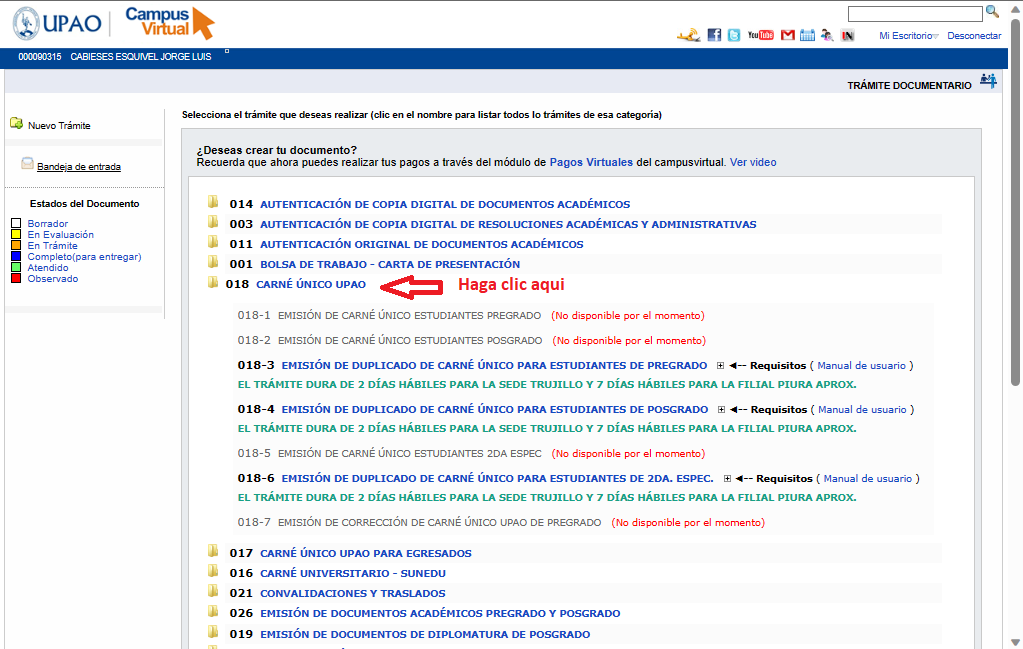Click the Trámite Documentario people icon
The height and width of the screenshot is (649, 1023).
988,82
